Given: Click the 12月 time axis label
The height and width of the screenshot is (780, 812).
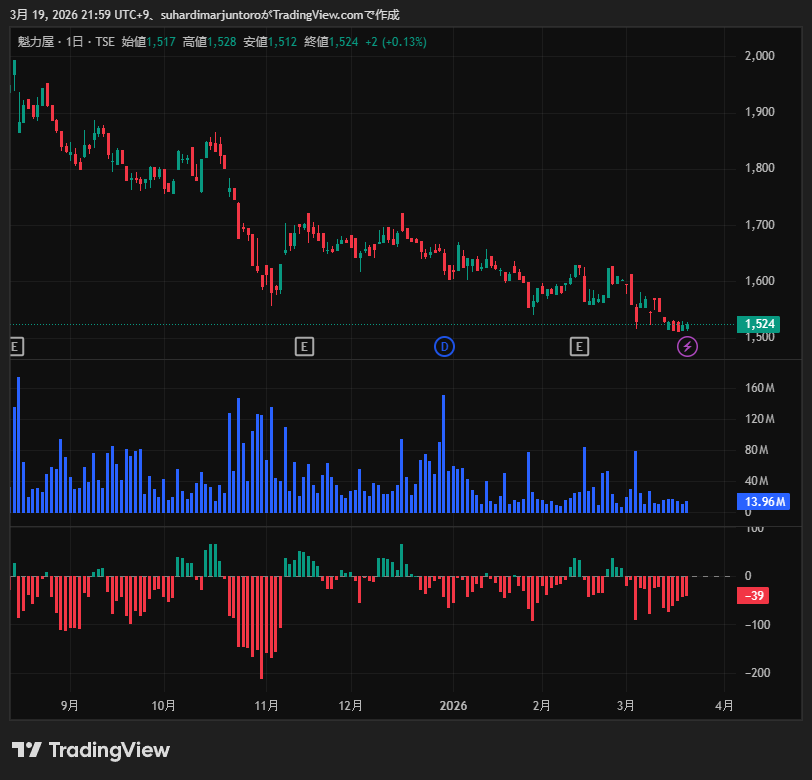Looking at the screenshot, I should pyautogui.click(x=351, y=706).
